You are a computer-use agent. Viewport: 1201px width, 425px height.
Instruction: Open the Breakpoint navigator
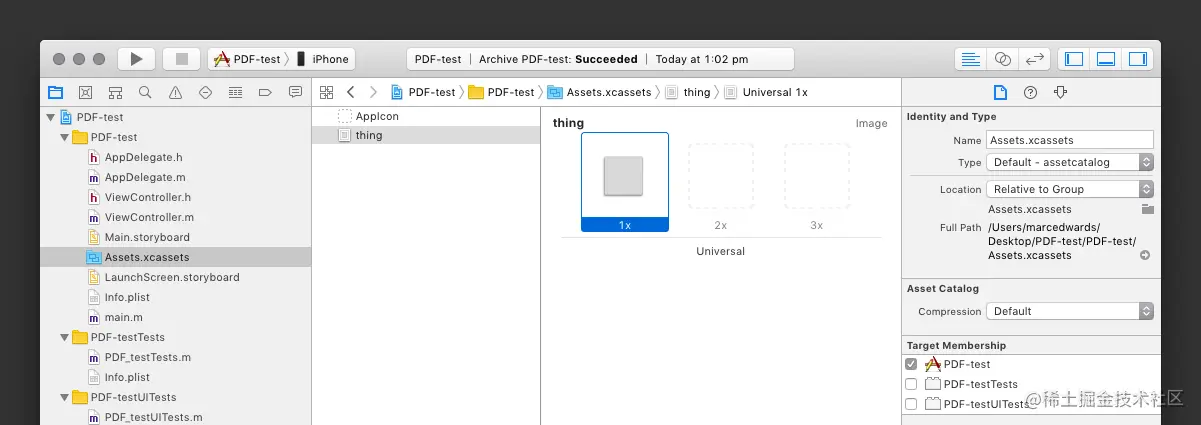coord(265,92)
